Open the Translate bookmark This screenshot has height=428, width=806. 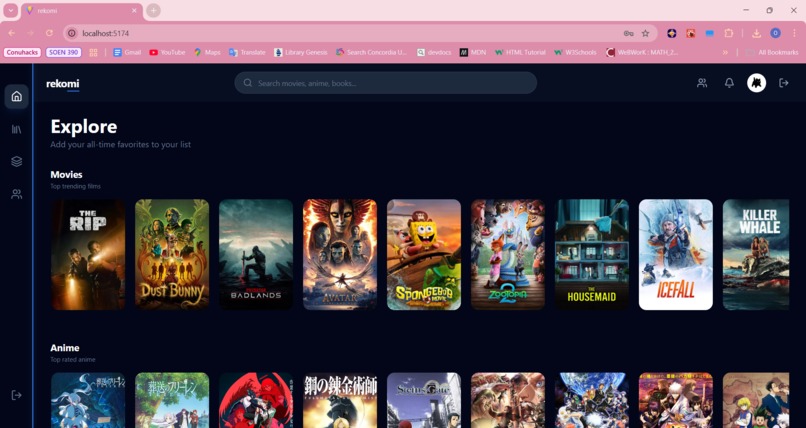pos(247,52)
